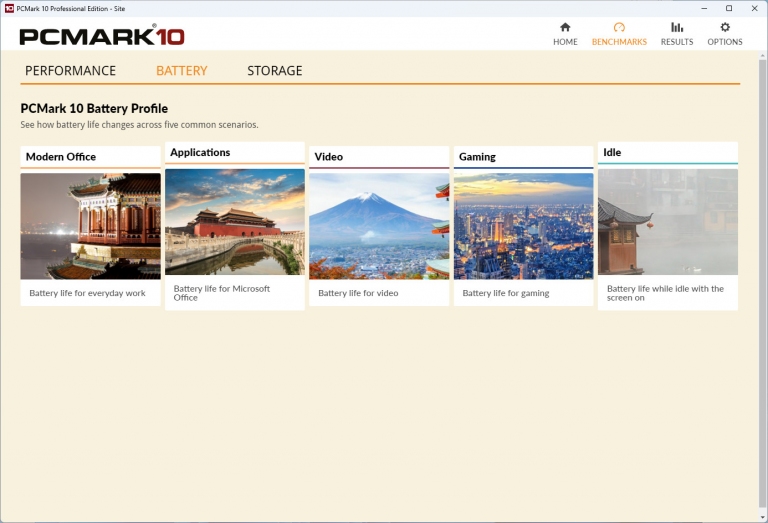Viewport: 768px width, 523px height.
Task: Open the Applications card title
Action: click(x=200, y=152)
